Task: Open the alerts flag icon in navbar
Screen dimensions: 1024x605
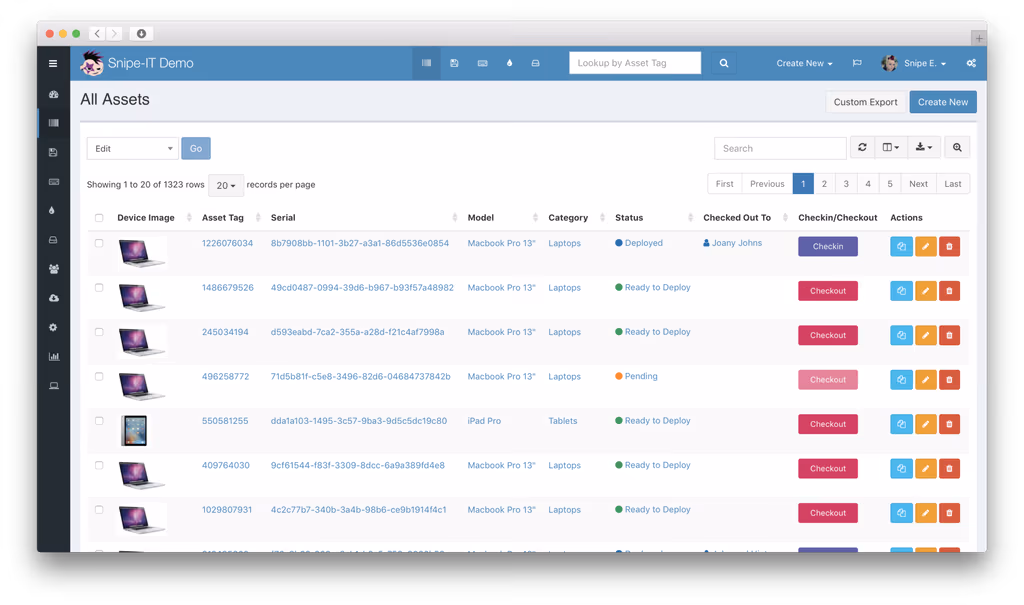Action: tap(857, 63)
